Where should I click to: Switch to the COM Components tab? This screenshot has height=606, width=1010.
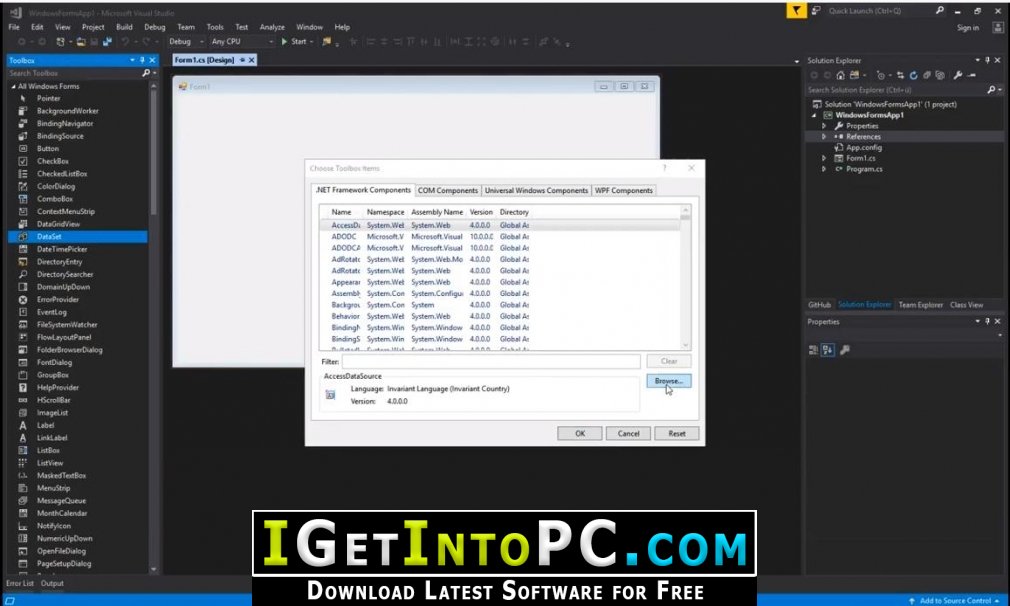[x=448, y=191]
